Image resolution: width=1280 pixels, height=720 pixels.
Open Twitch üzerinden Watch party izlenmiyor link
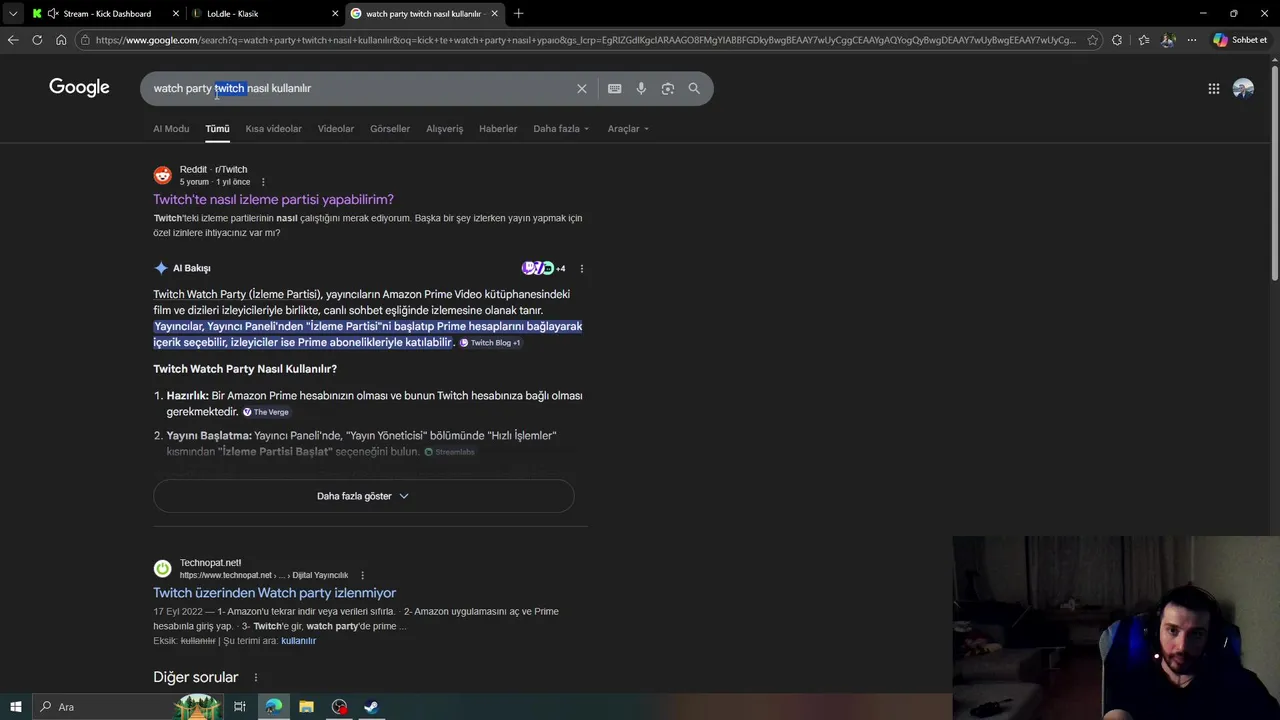tap(274, 593)
